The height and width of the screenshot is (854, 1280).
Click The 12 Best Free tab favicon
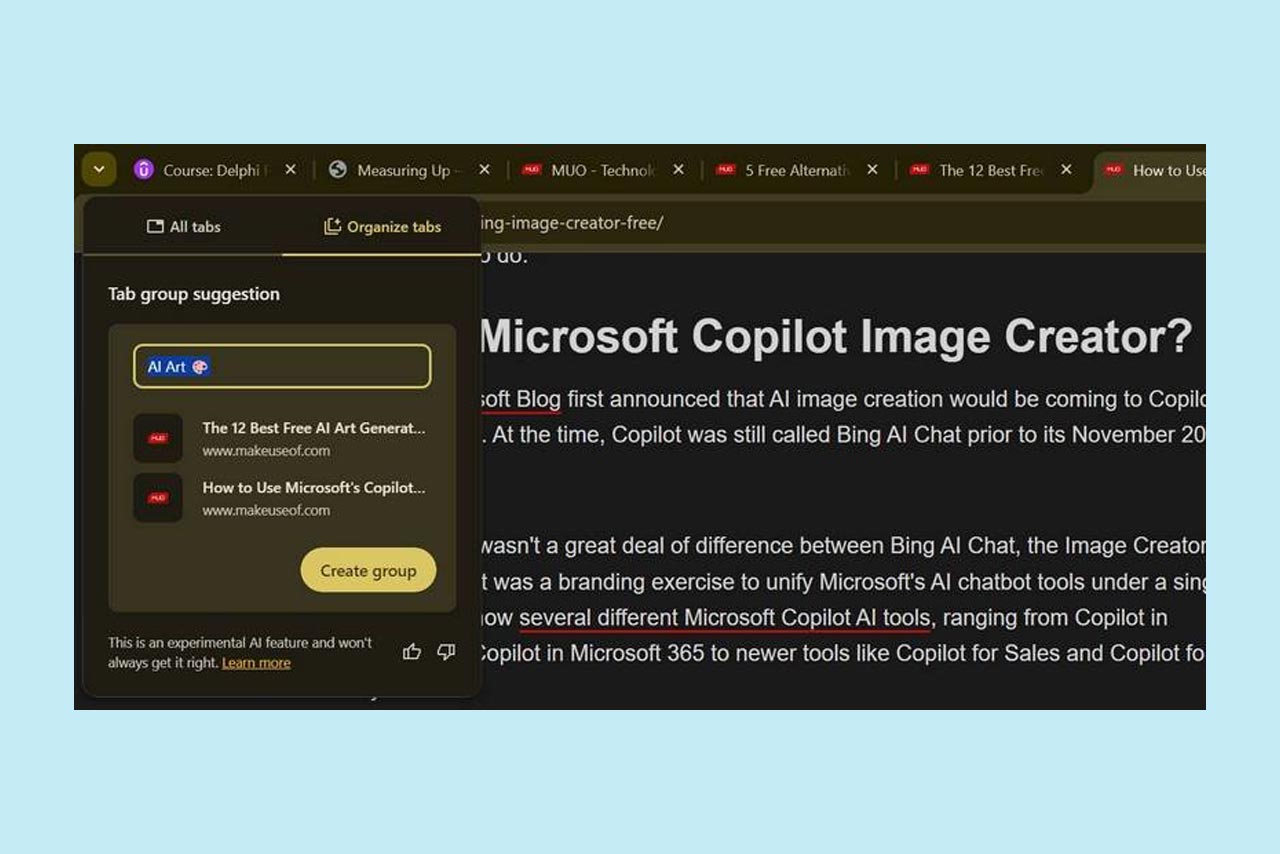tap(920, 170)
